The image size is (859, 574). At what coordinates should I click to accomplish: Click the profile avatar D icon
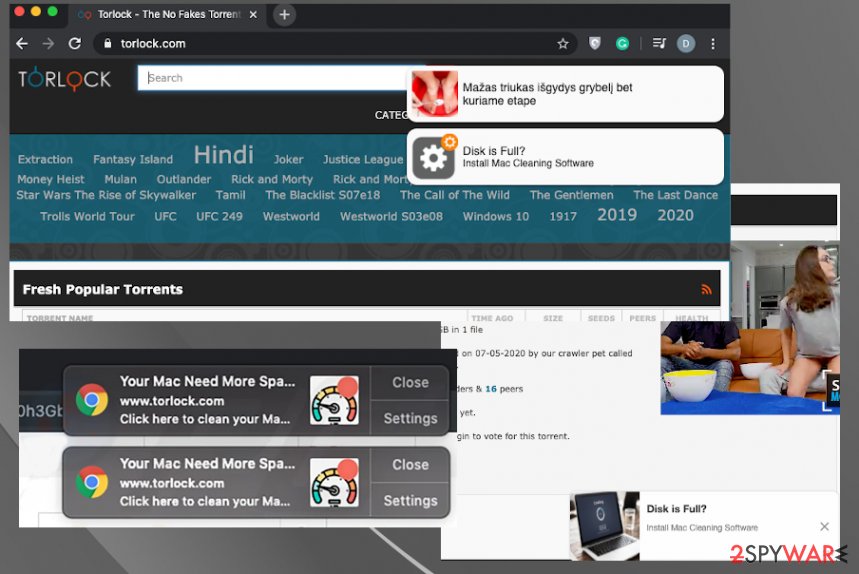pyautogui.click(x=685, y=44)
